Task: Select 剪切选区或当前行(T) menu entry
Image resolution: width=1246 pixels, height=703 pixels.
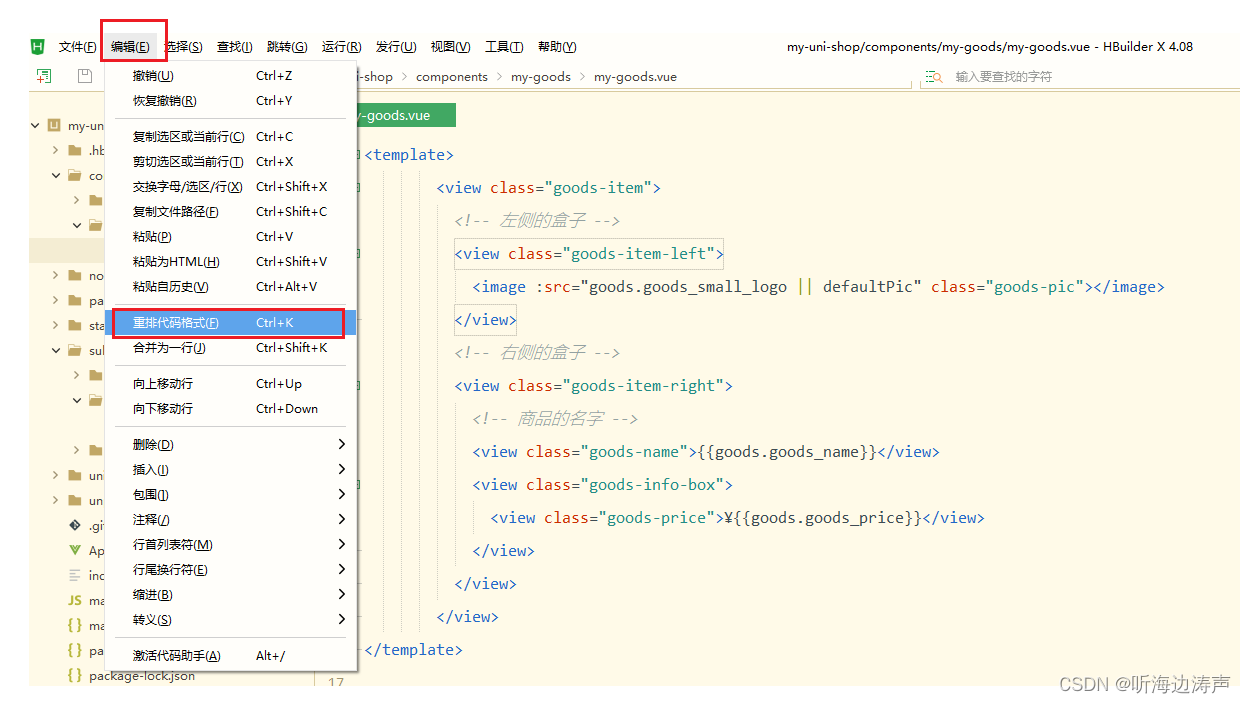Action: click(x=230, y=162)
